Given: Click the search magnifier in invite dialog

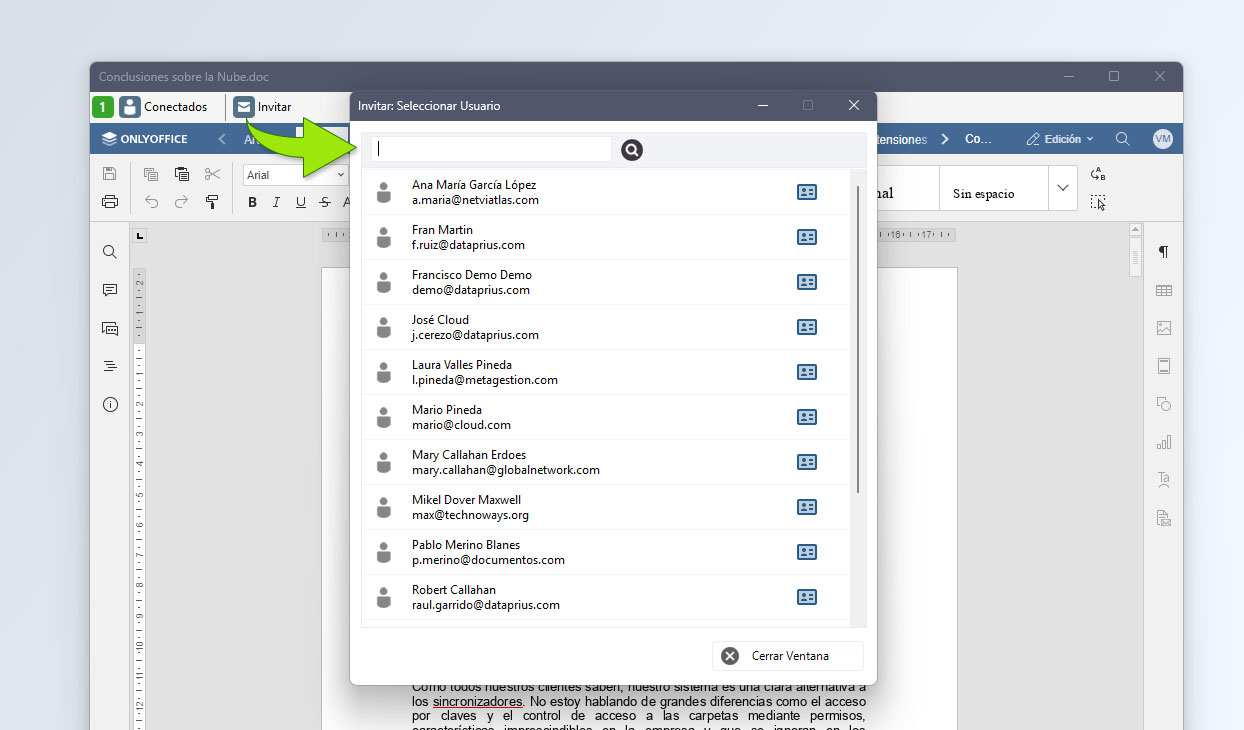Looking at the screenshot, I should tap(632, 150).
